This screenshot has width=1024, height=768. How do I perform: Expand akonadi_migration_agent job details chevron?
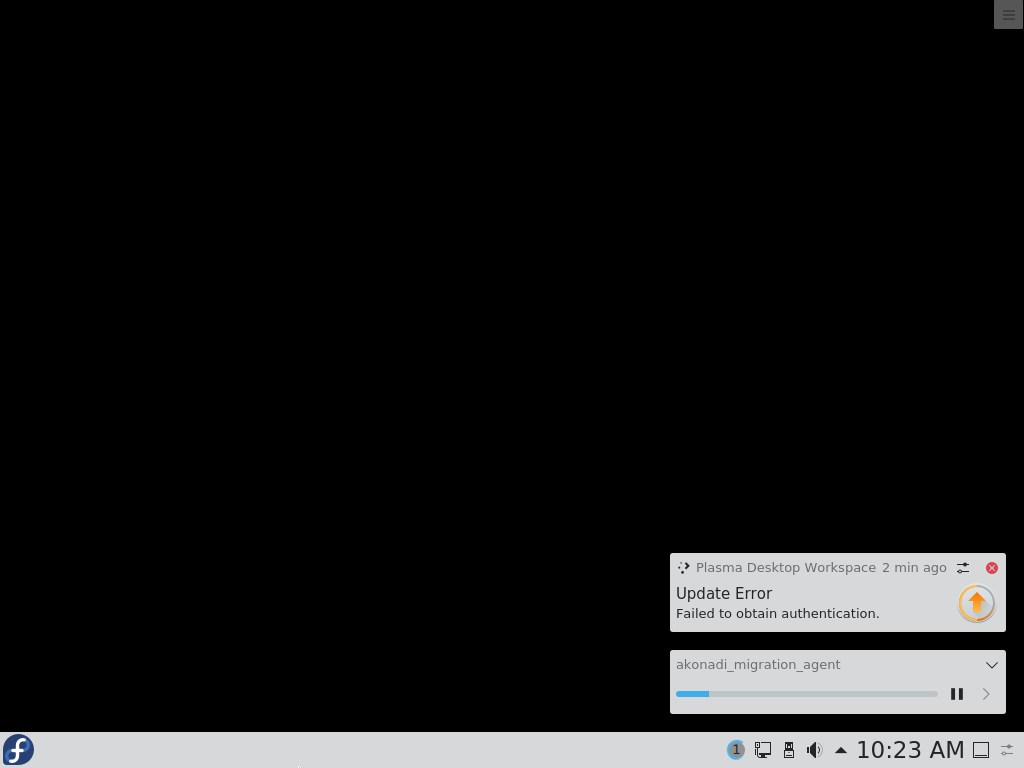tap(992, 665)
